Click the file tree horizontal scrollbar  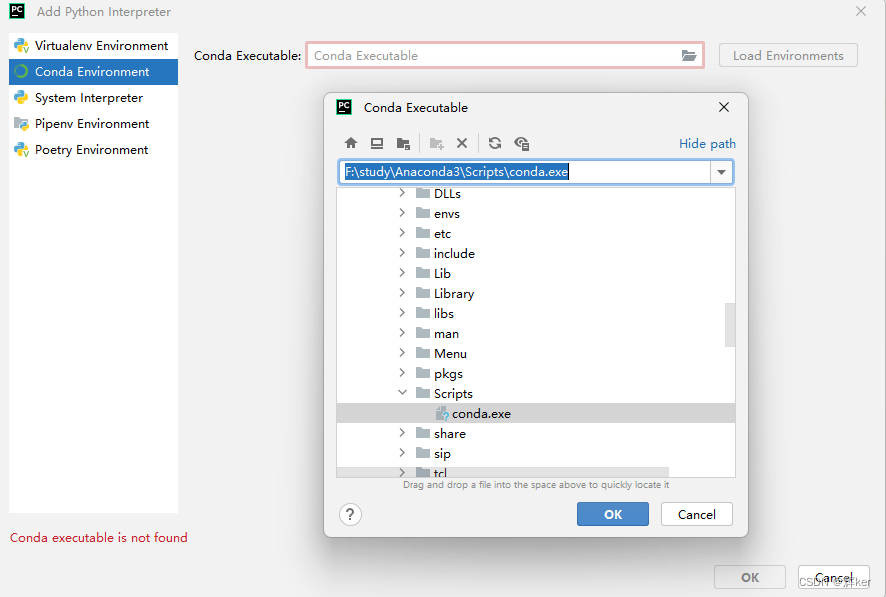coord(502,472)
